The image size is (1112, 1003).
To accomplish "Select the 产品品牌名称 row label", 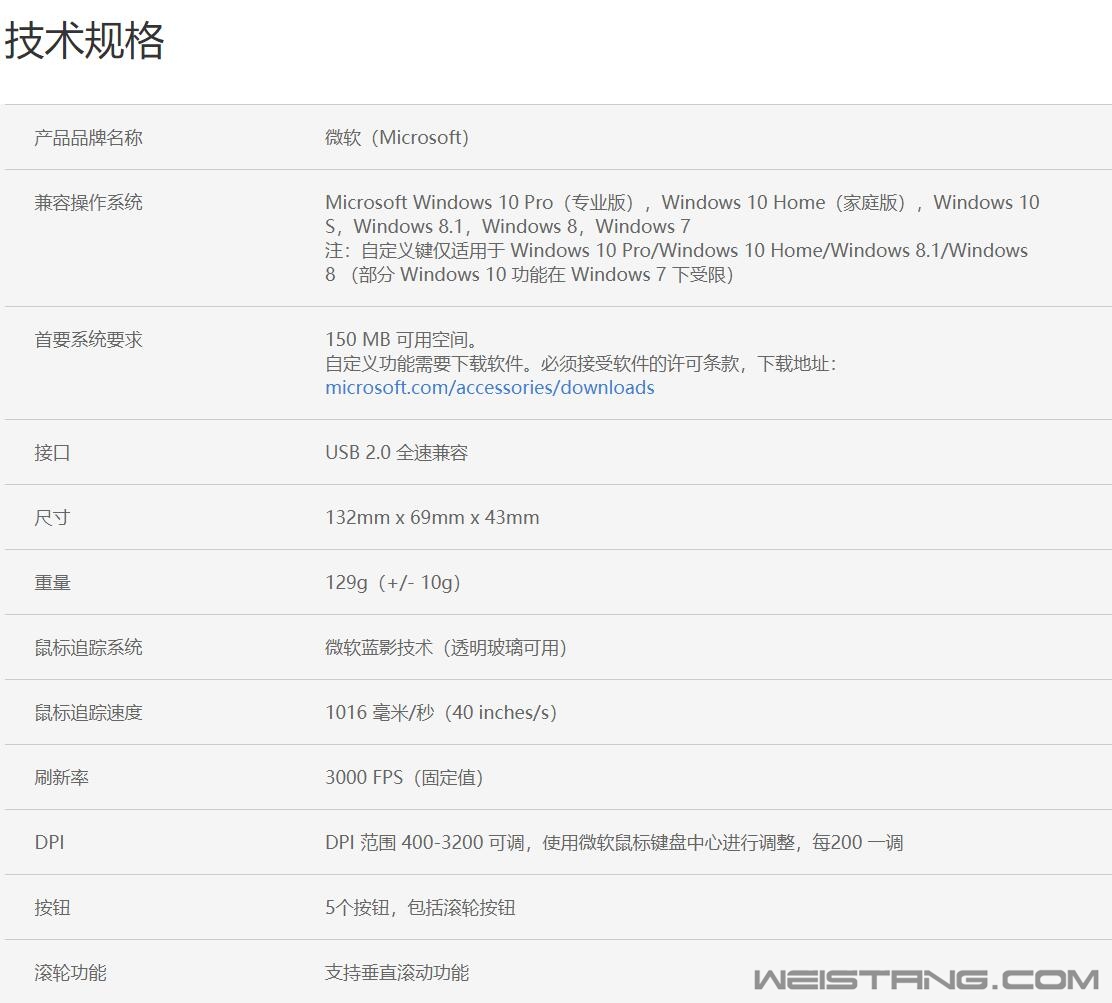I will (x=89, y=138).
